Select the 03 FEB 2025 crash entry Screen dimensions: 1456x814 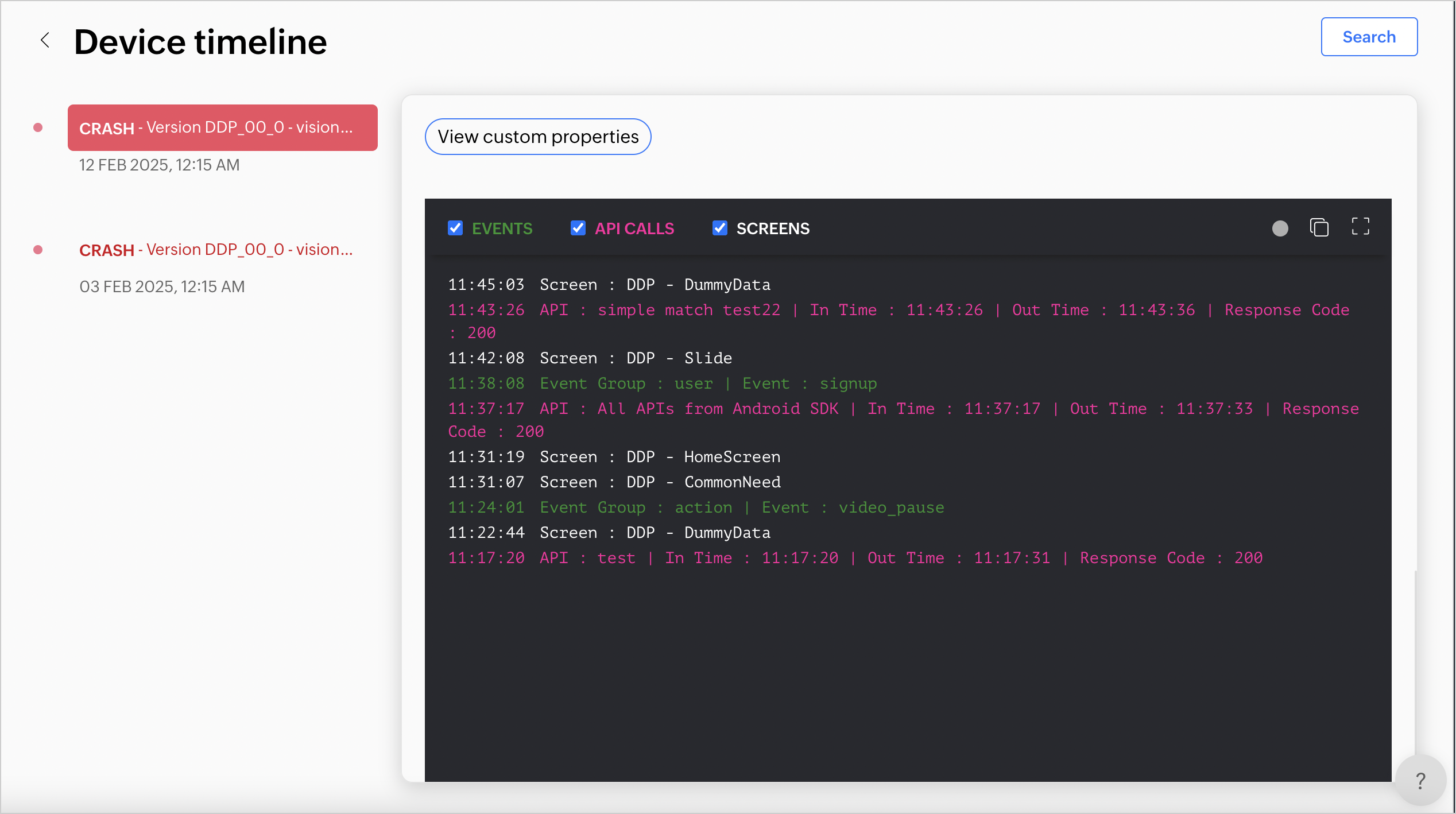pos(216,250)
